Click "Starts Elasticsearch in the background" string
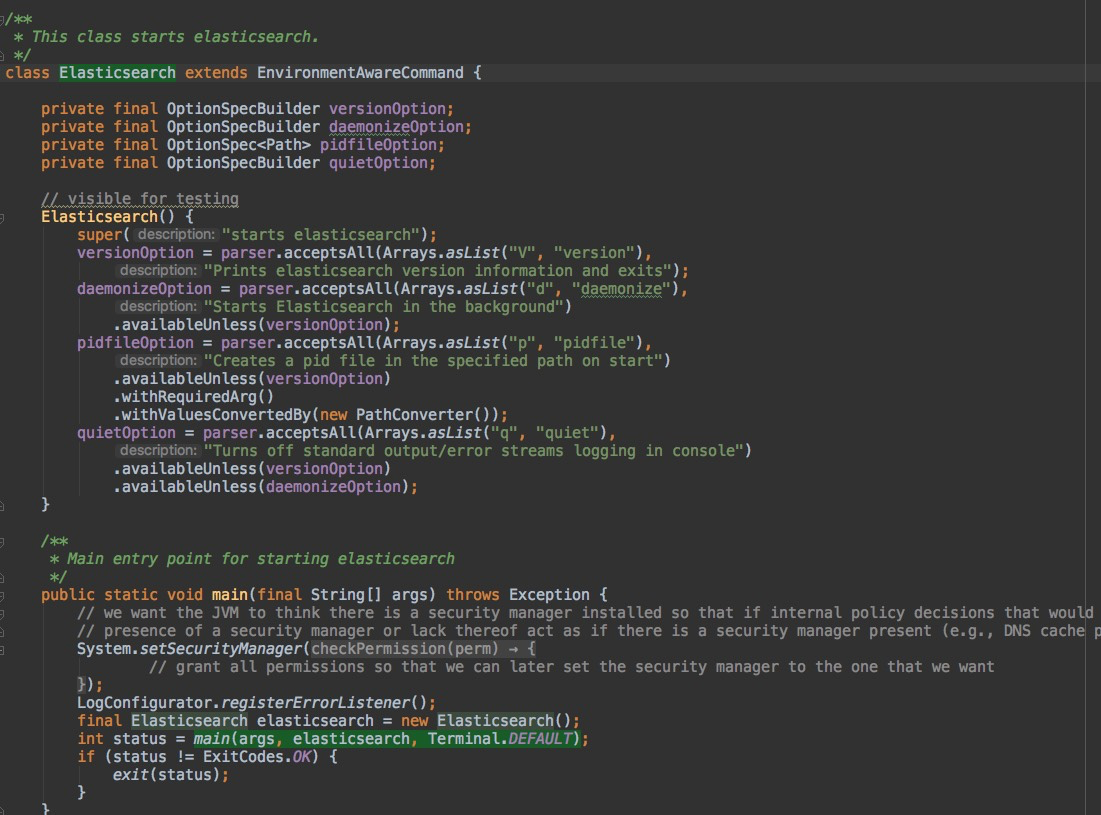Image resolution: width=1101 pixels, height=815 pixels. point(383,307)
